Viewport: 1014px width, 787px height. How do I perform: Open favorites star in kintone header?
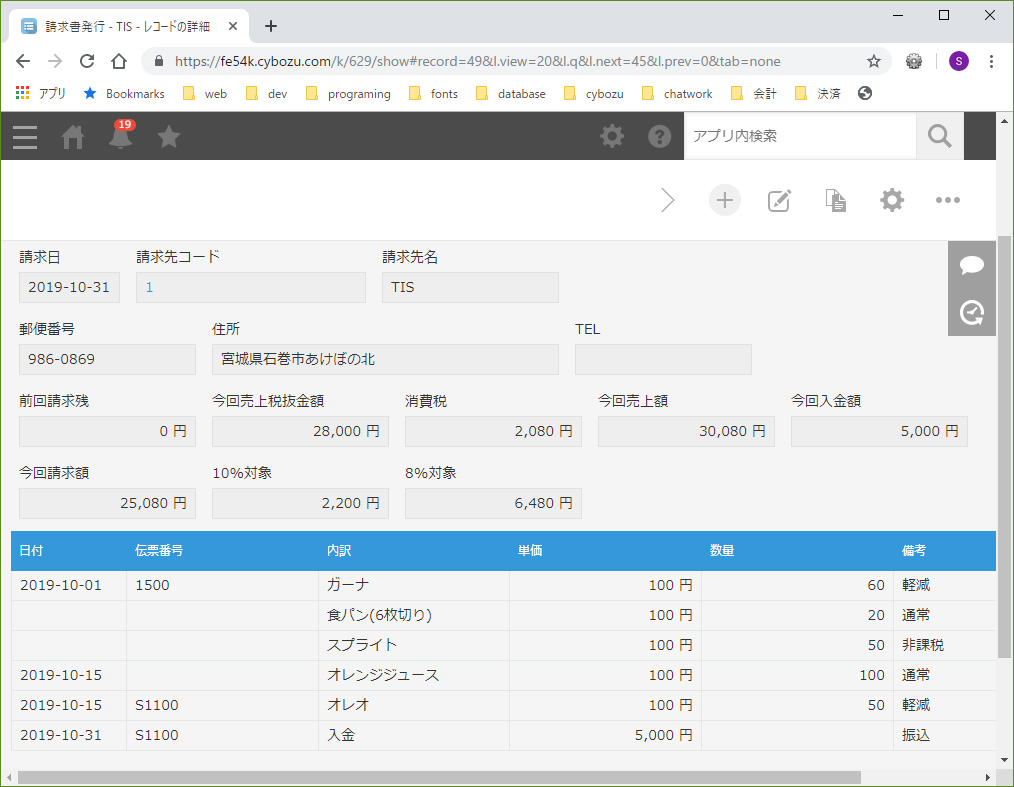point(169,136)
